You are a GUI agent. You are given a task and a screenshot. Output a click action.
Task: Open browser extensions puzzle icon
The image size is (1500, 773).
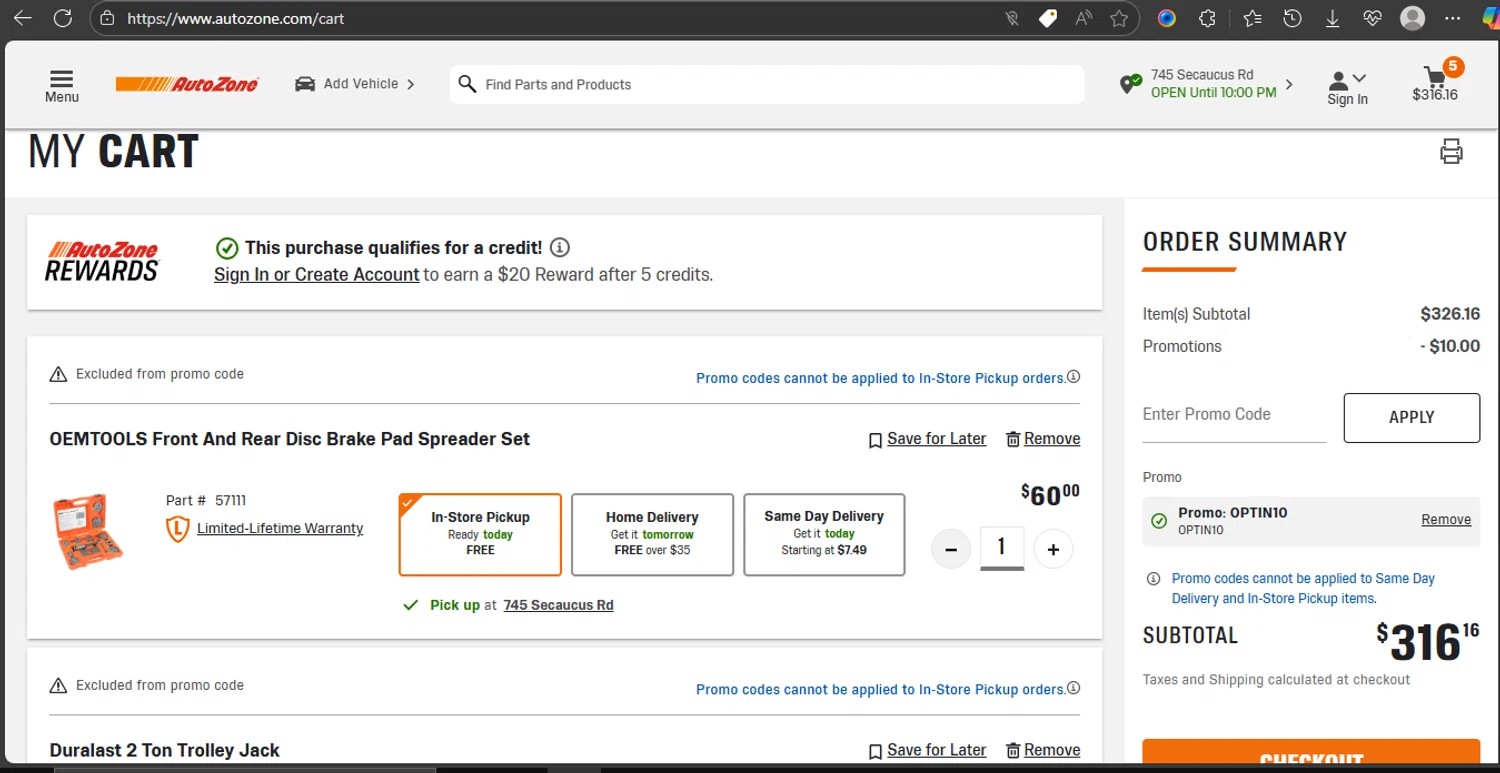1207,18
